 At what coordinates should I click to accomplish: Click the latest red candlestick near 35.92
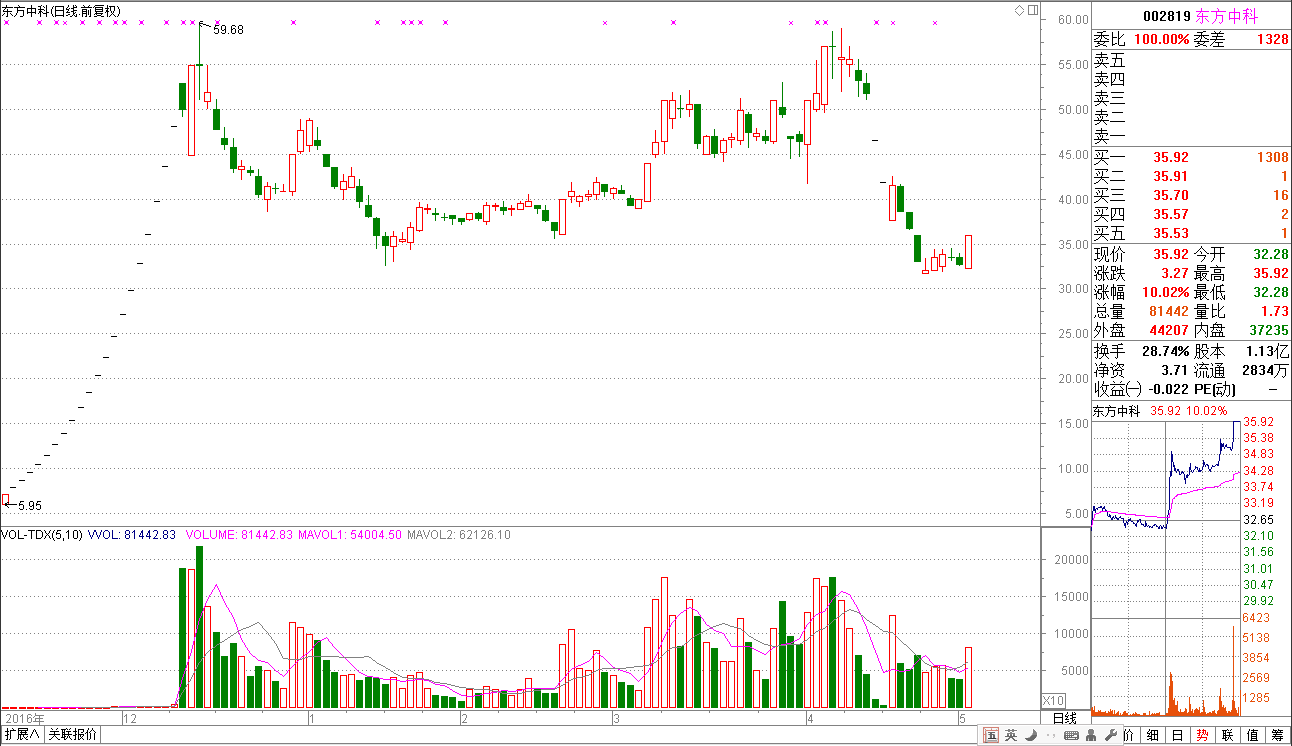pyautogui.click(x=968, y=251)
